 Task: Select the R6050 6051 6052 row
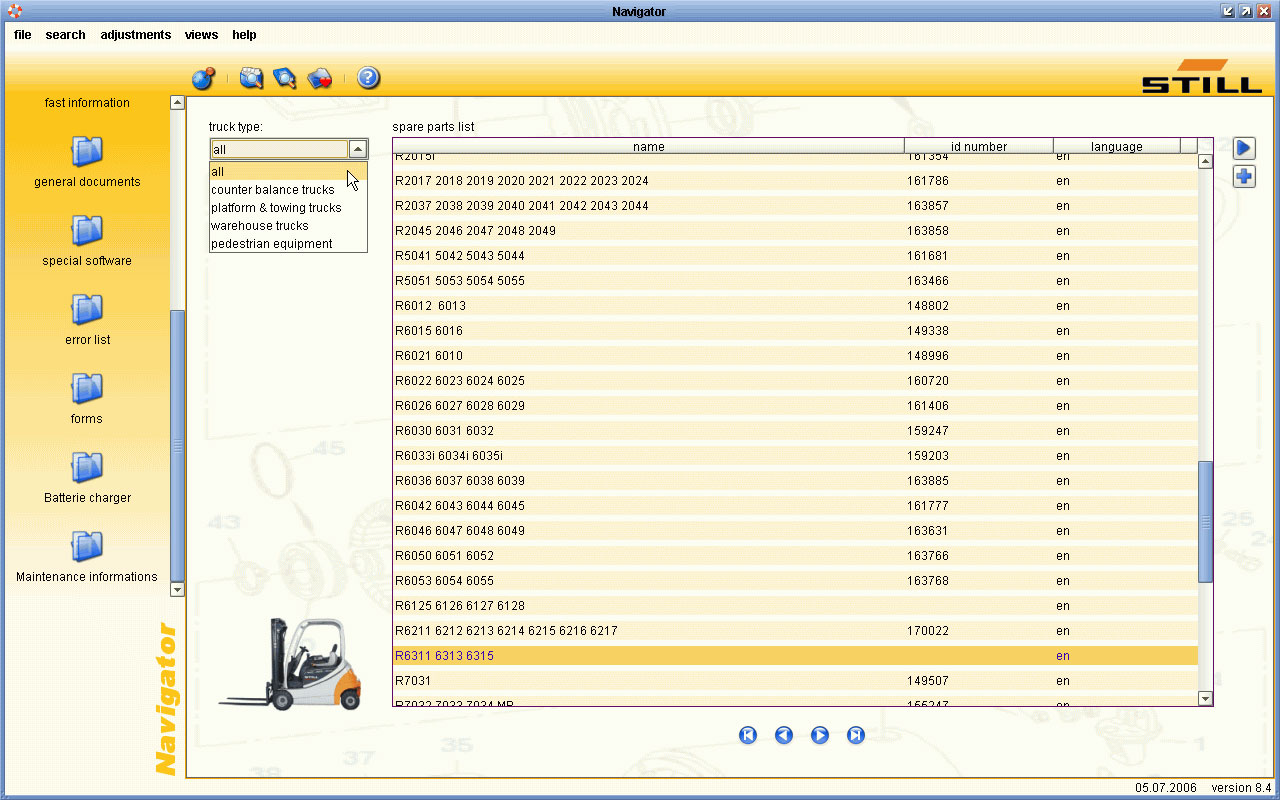(x=795, y=556)
